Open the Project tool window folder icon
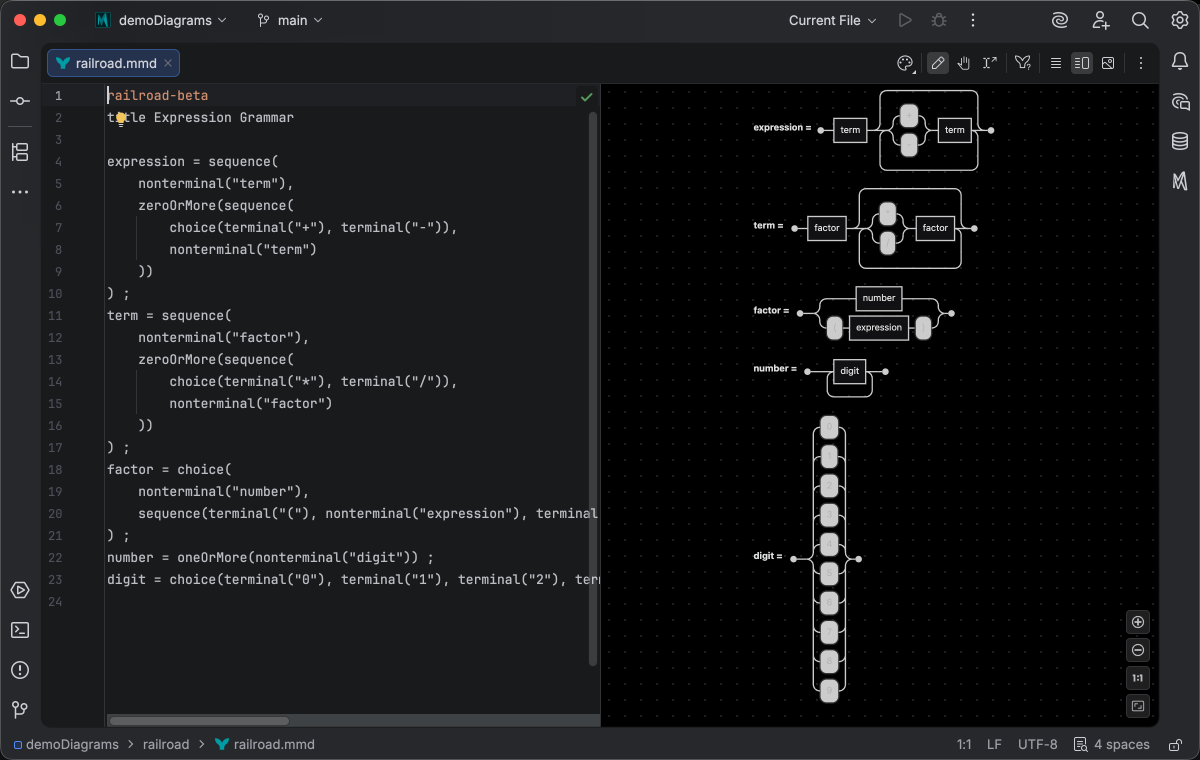Viewport: 1200px width, 760px height. coord(20,61)
